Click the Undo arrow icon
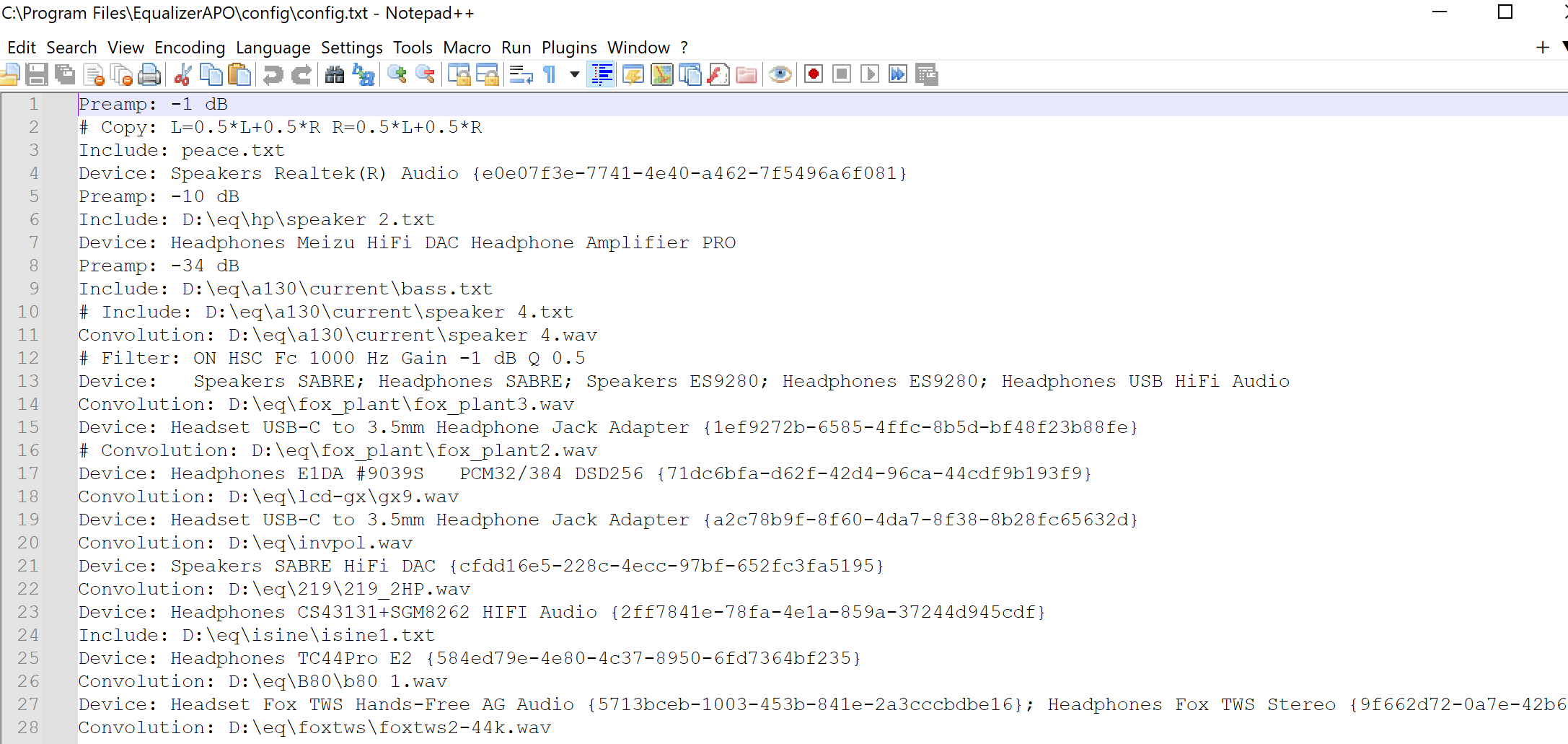 (273, 74)
